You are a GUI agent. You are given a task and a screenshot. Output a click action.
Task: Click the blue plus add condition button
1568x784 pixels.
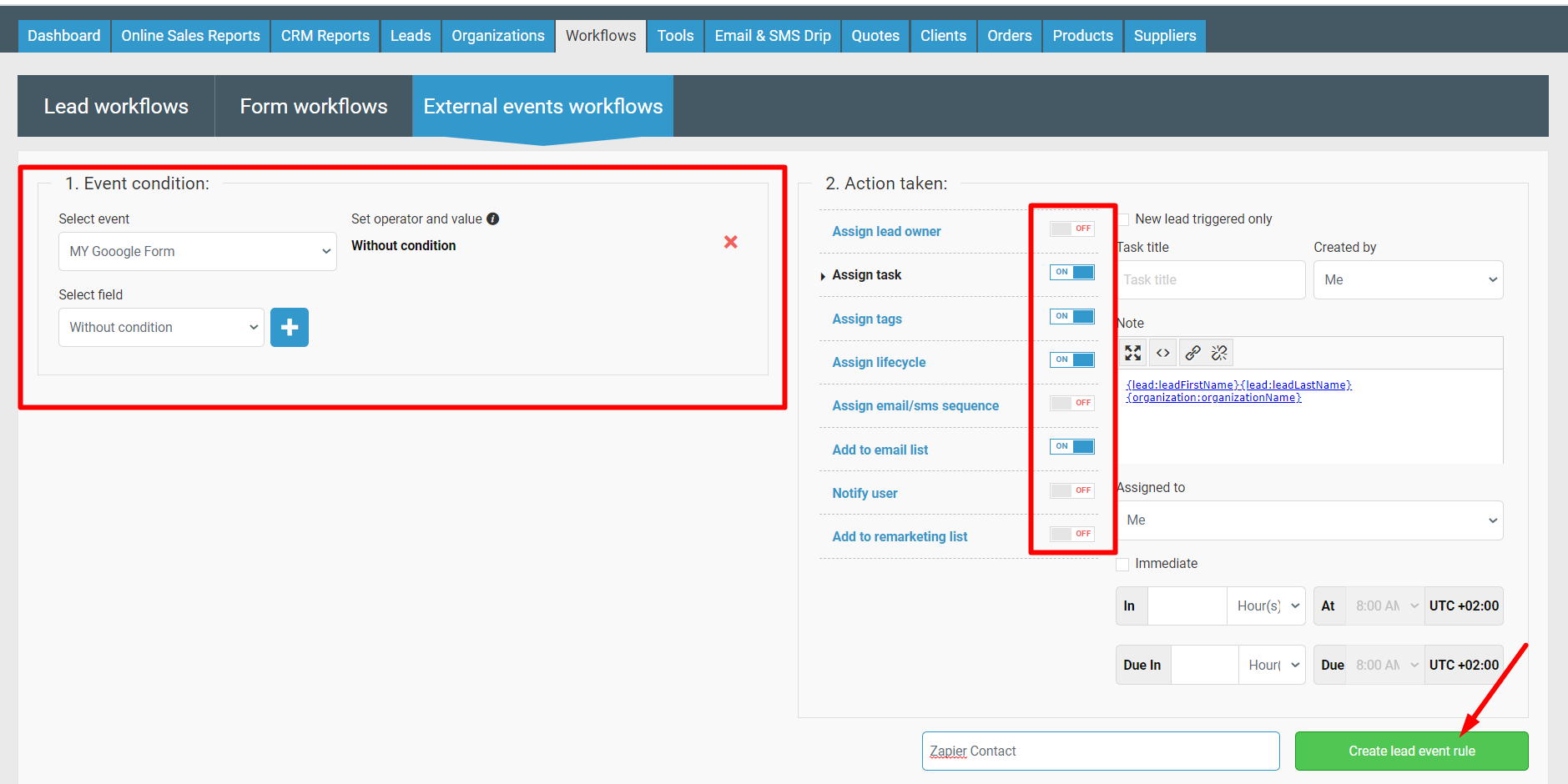[290, 328]
